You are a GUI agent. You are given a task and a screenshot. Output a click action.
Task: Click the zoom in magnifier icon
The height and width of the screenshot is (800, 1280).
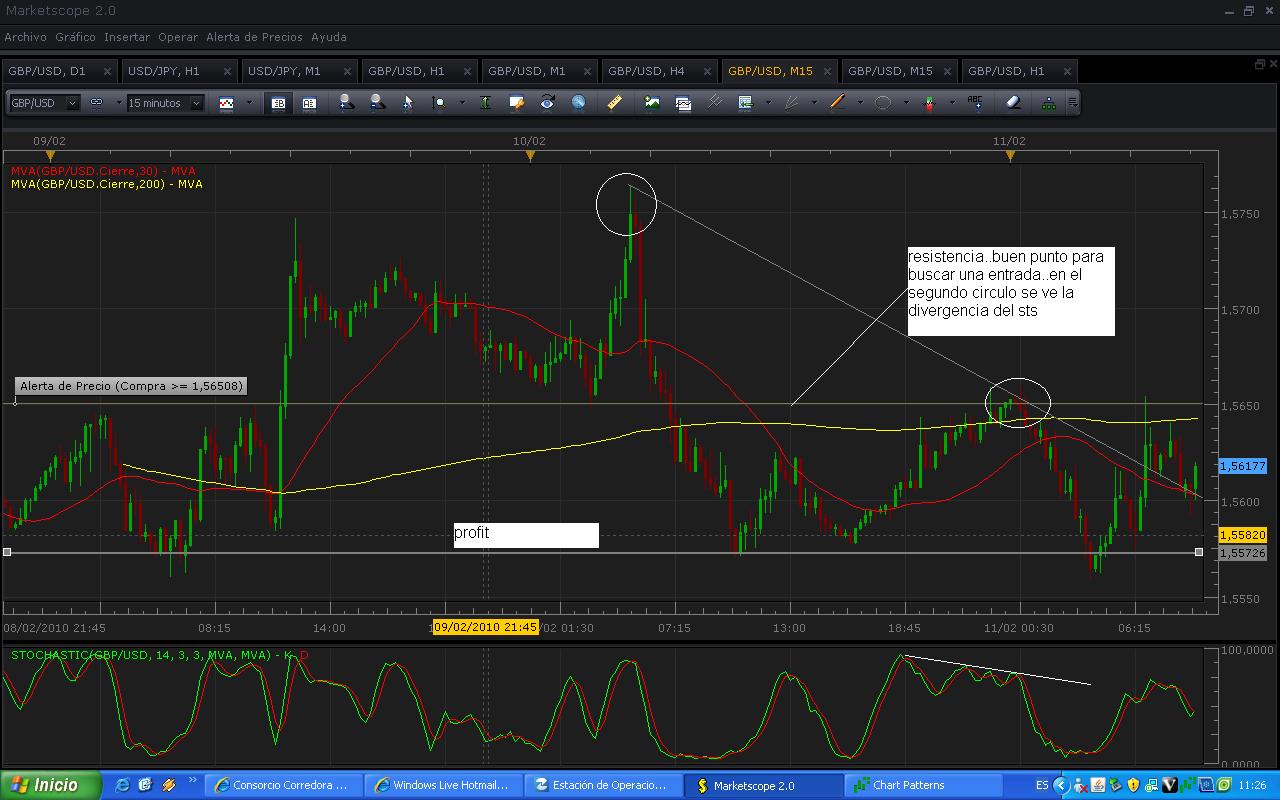pyautogui.click(x=345, y=102)
